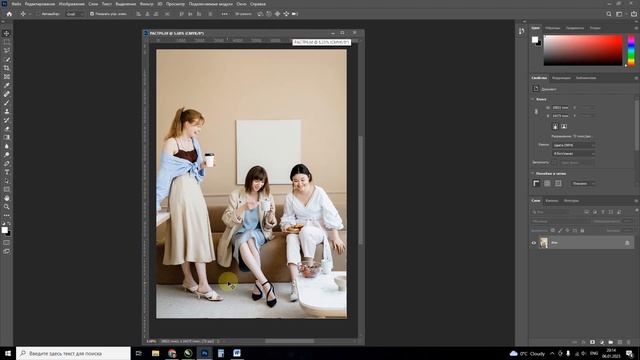Click the add layer mask icon
This screenshot has width=640, height=360.
click(592, 342)
